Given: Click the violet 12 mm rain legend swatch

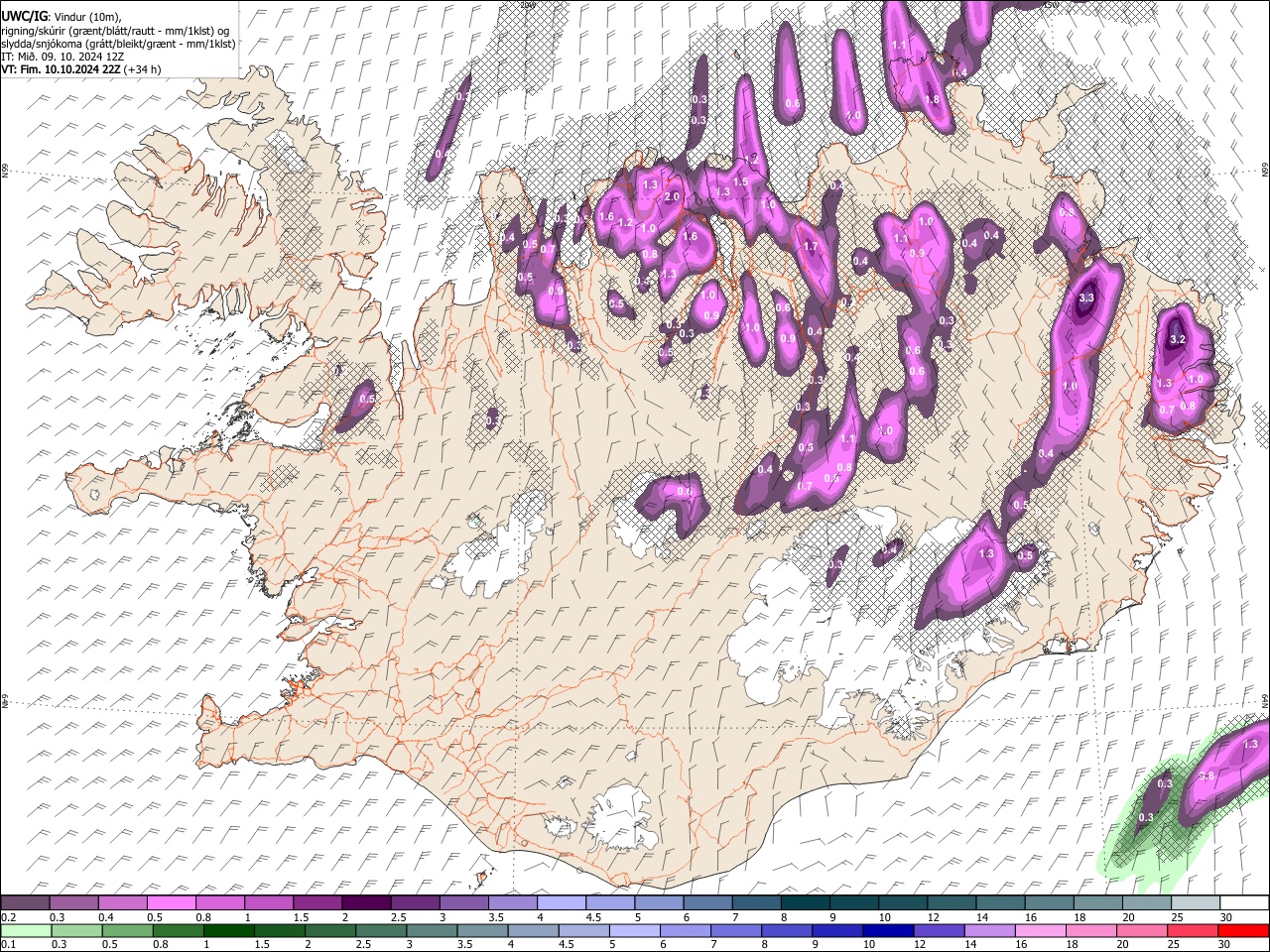Looking at the screenshot, I should (940, 930).
